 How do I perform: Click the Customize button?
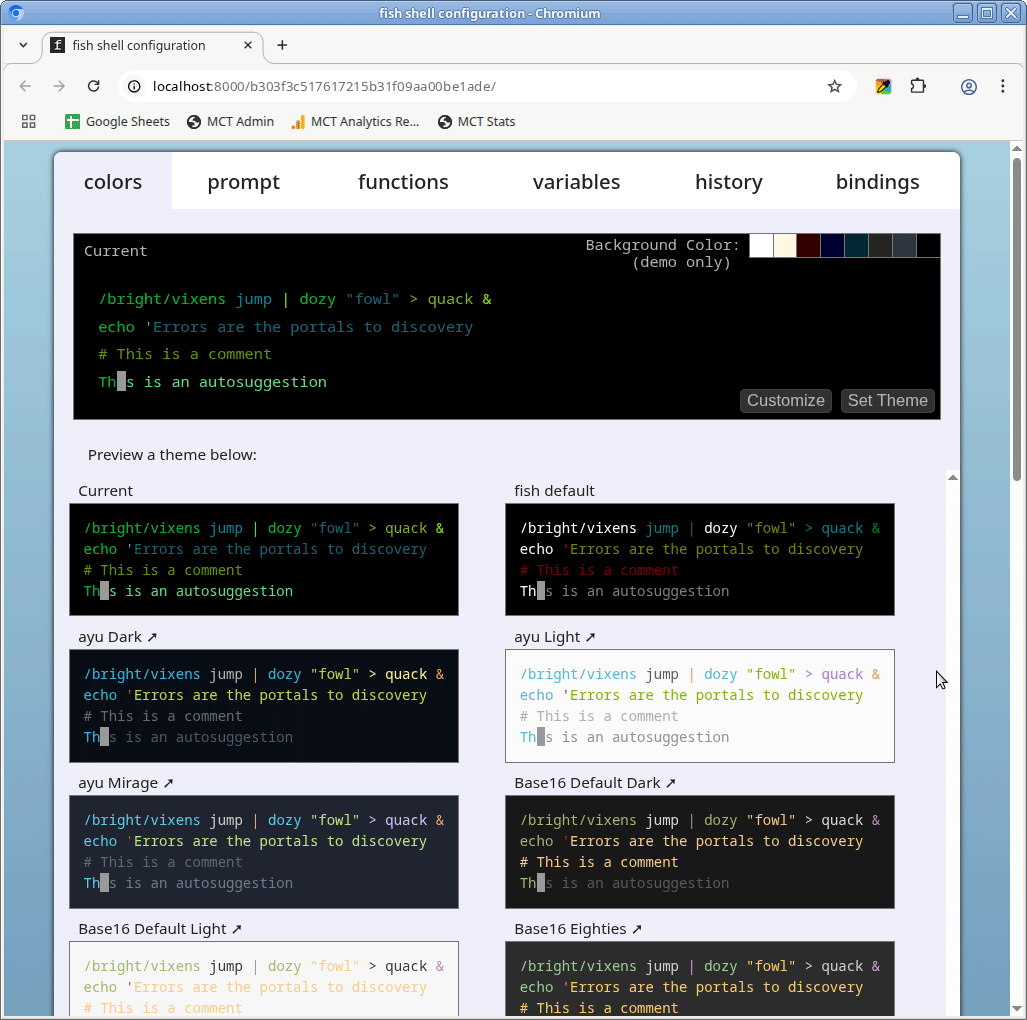tap(785, 401)
